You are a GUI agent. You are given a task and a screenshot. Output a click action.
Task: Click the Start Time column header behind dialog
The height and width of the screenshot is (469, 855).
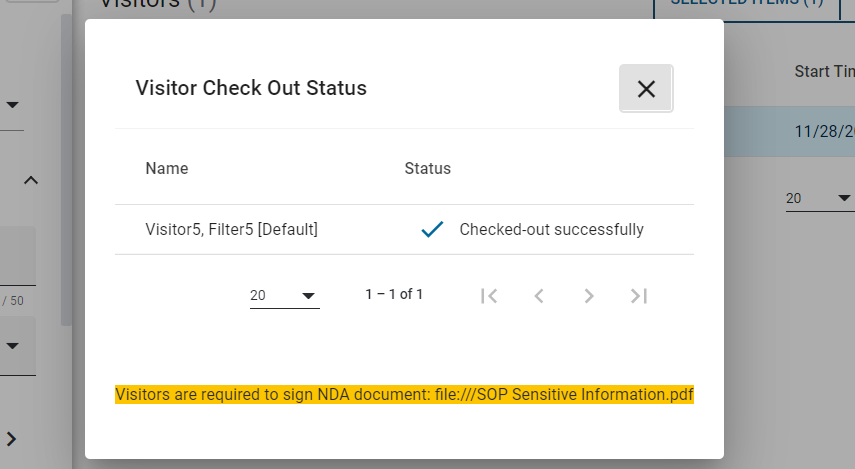pyautogui.click(x=824, y=71)
